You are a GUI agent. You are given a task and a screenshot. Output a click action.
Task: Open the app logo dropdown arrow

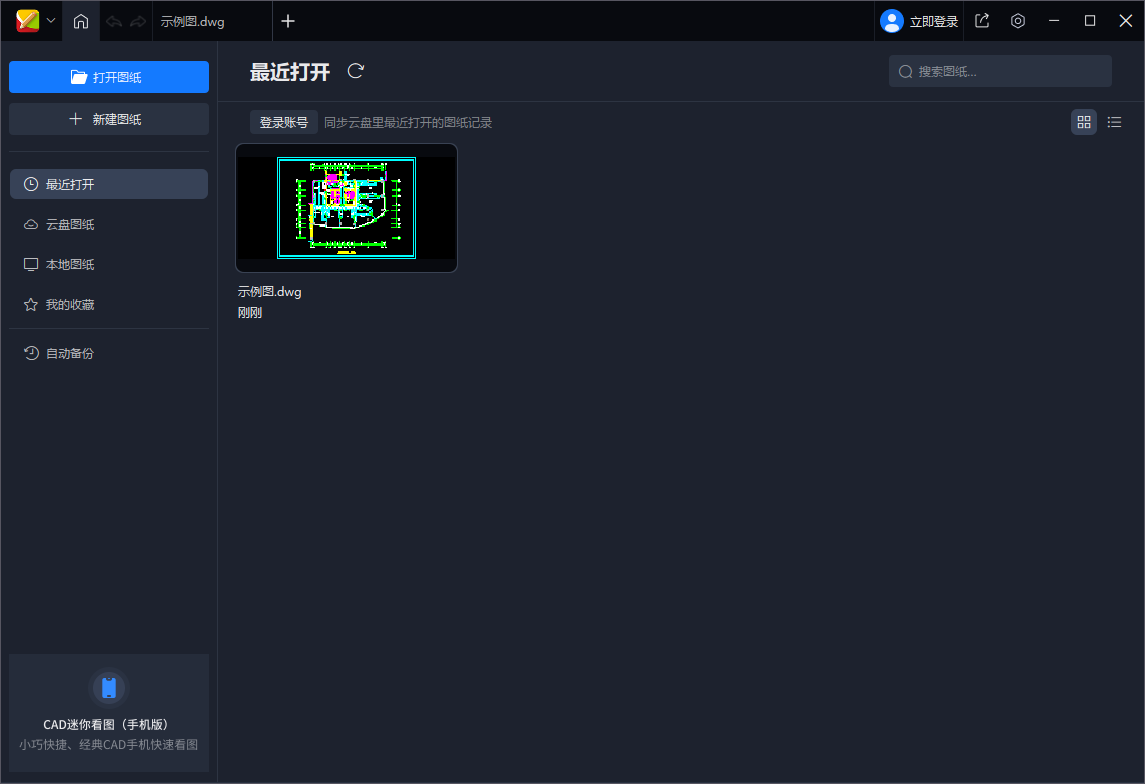click(51, 21)
